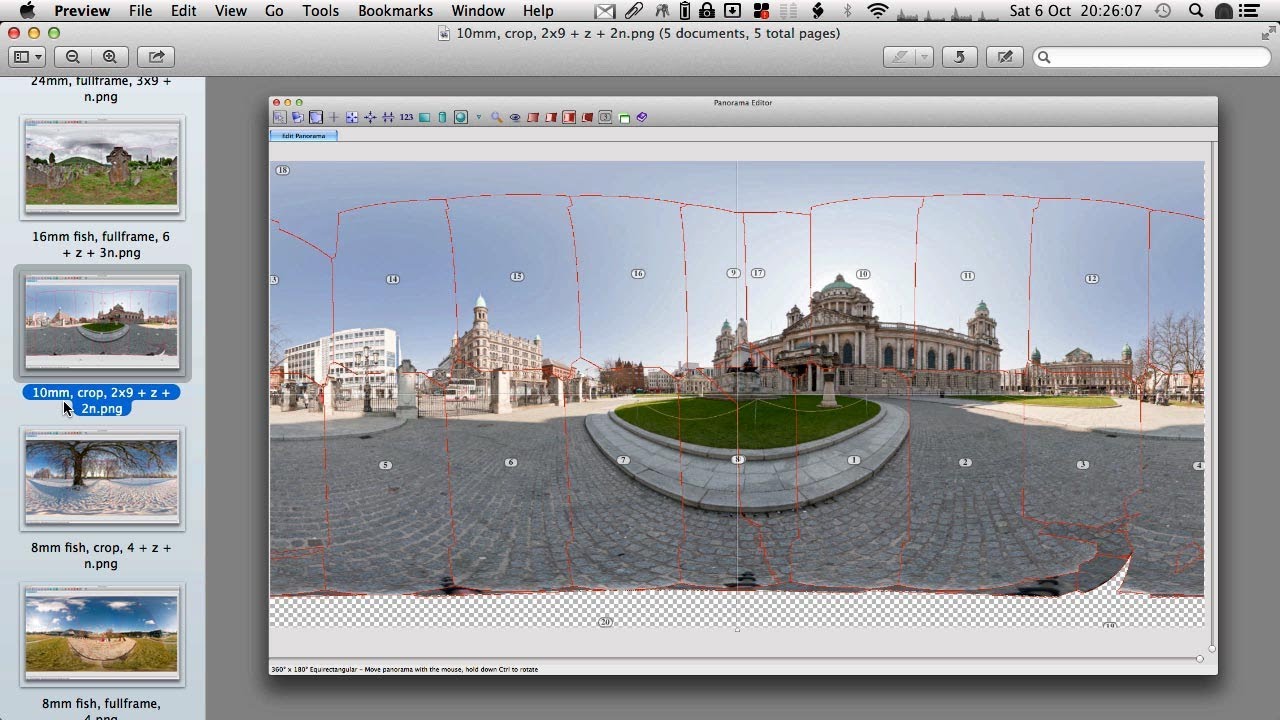Click the Set Center Point crosshair icon
Image resolution: width=1280 pixels, height=720 pixels.
pos(334,117)
